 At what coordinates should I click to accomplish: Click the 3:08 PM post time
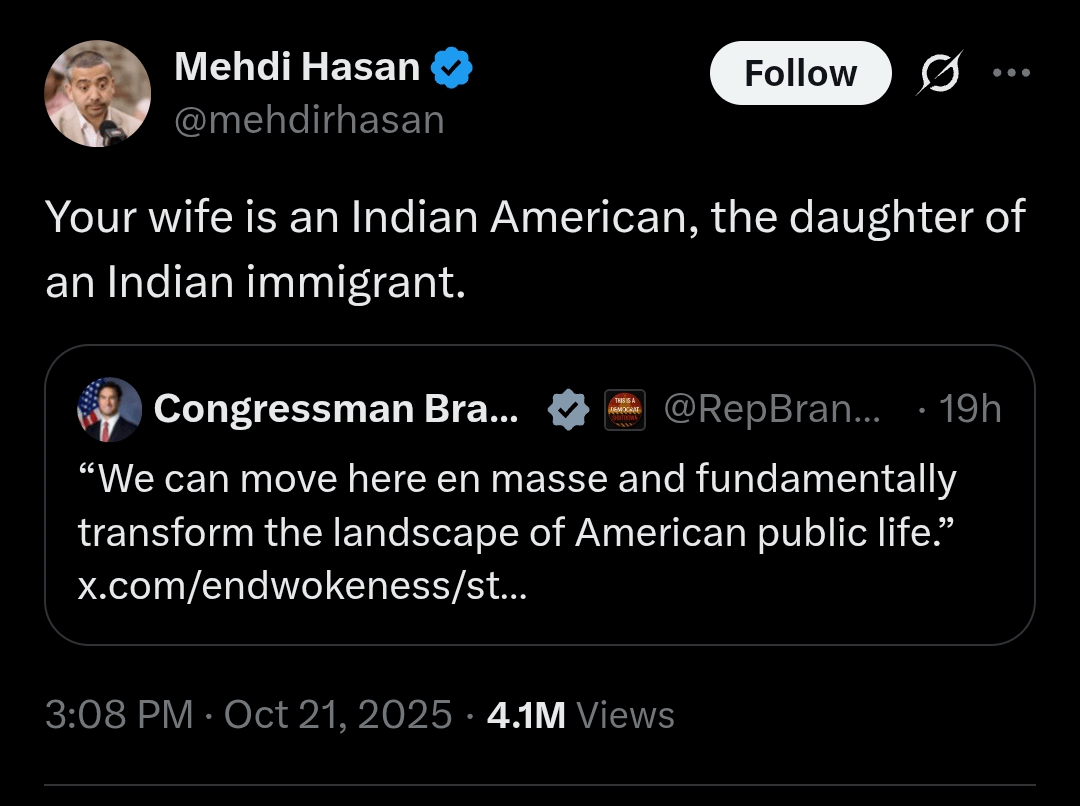click(119, 715)
